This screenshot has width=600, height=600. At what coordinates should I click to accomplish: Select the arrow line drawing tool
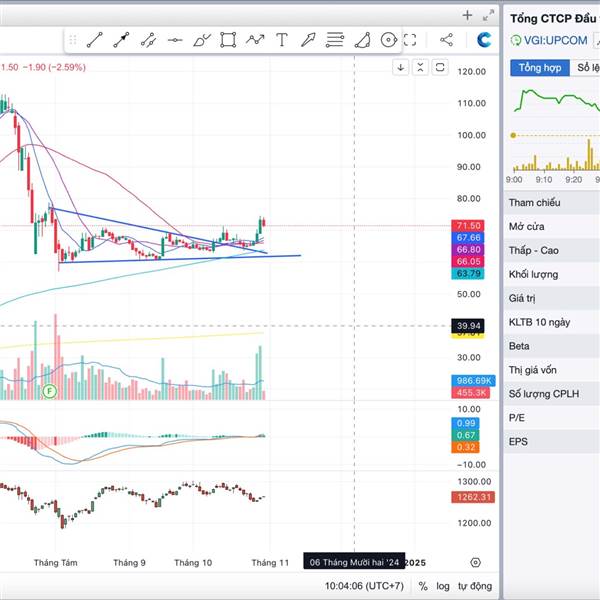pyautogui.click(x=121, y=40)
